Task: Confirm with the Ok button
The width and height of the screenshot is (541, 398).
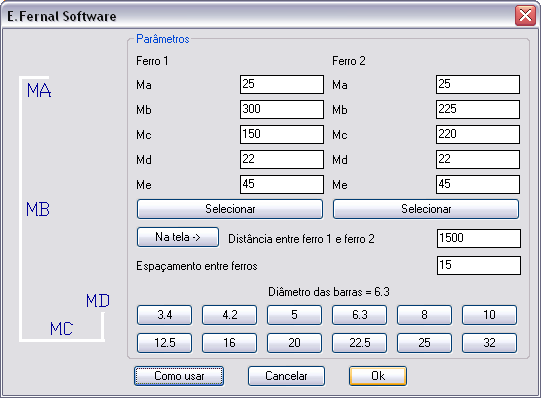Action: 378,376
